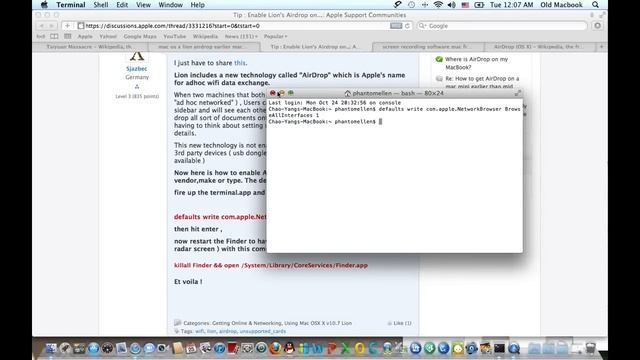Open Shell menu
Image resolution: width=640 pixels, height=360 pixels.
pyautogui.click(x=100, y=5)
